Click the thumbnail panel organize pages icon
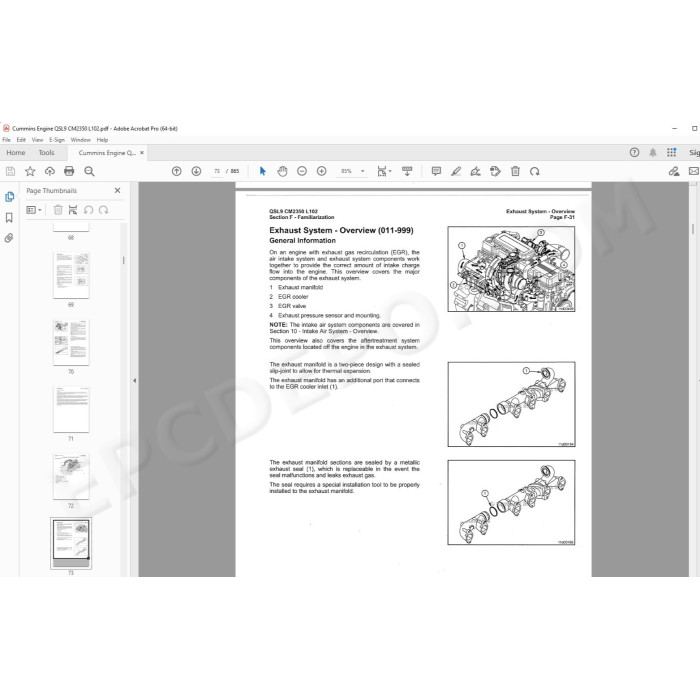Image resolution: width=700 pixels, height=700 pixels. pyautogui.click(x=73, y=210)
